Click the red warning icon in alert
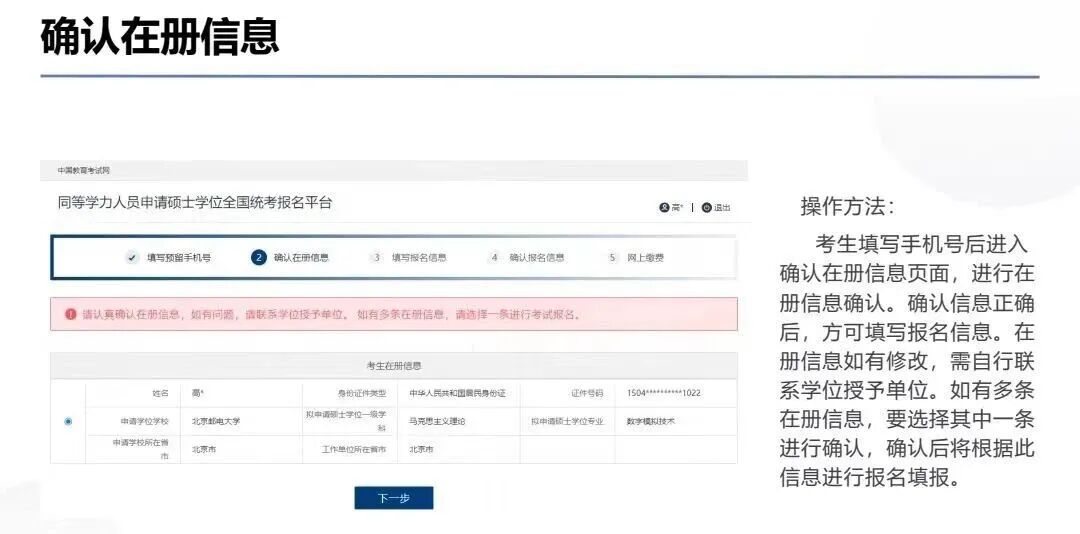 pyautogui.click(x=70, y=314)
